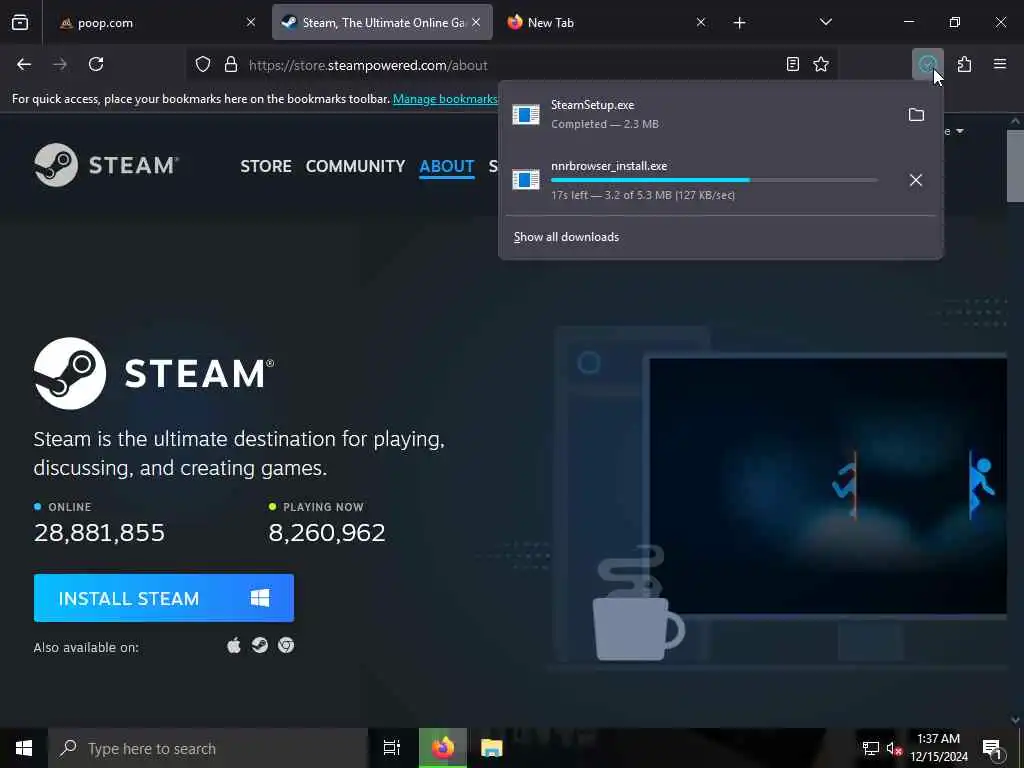1024x768 pixels.
Task: Open the tracking protection shield icon
Action: pyautogui.click(x=203, y=65)
